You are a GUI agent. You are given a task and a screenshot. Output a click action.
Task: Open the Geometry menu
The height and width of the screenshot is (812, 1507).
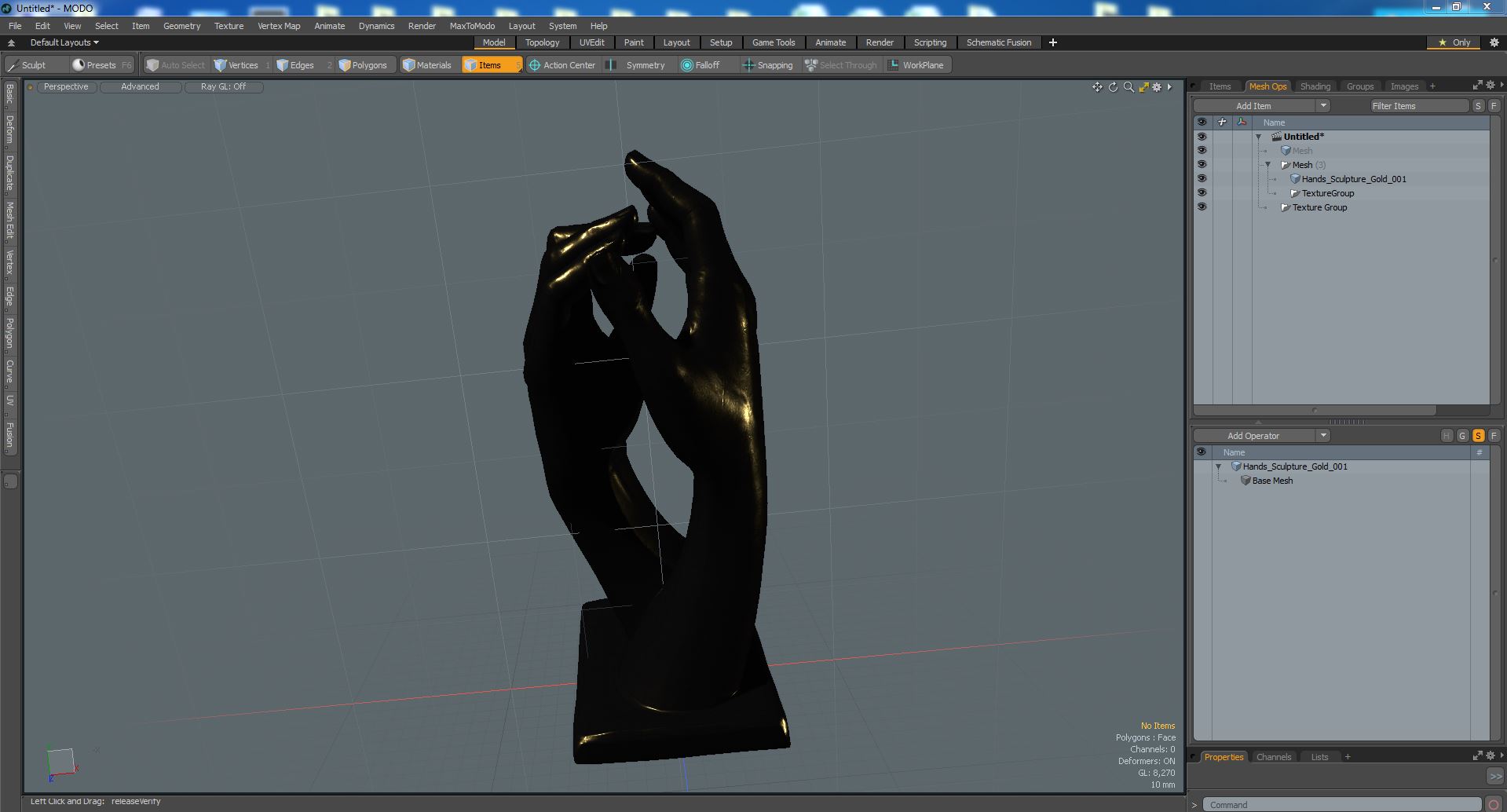click(x=181, y=26)
